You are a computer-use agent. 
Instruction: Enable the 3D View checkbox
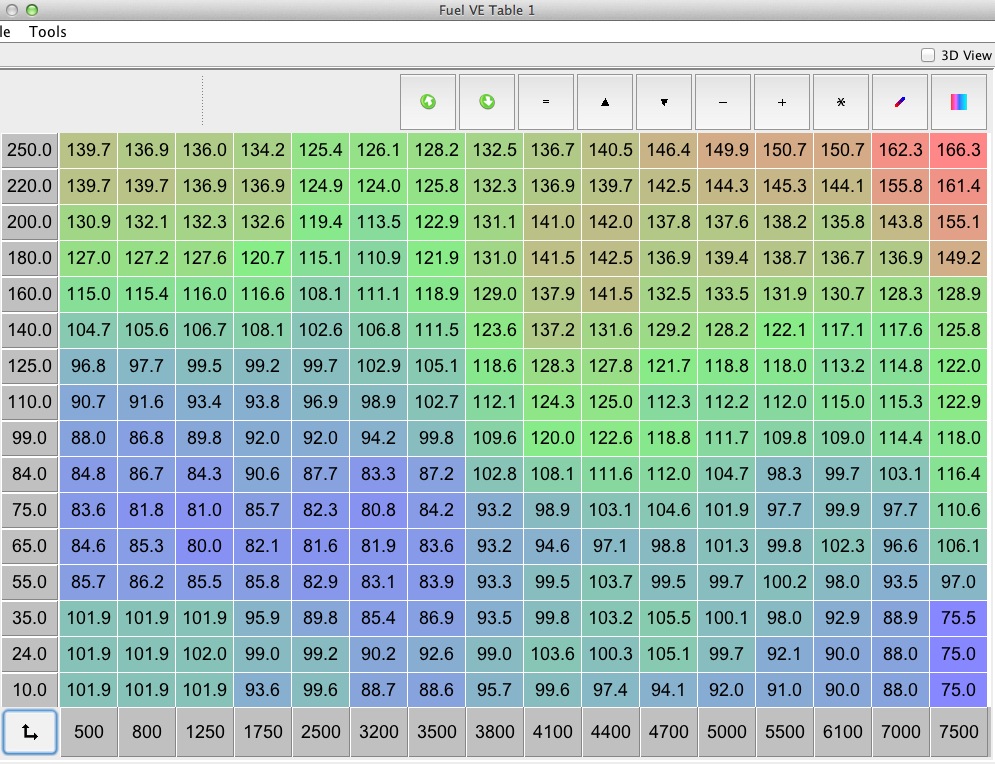[928, 56]
